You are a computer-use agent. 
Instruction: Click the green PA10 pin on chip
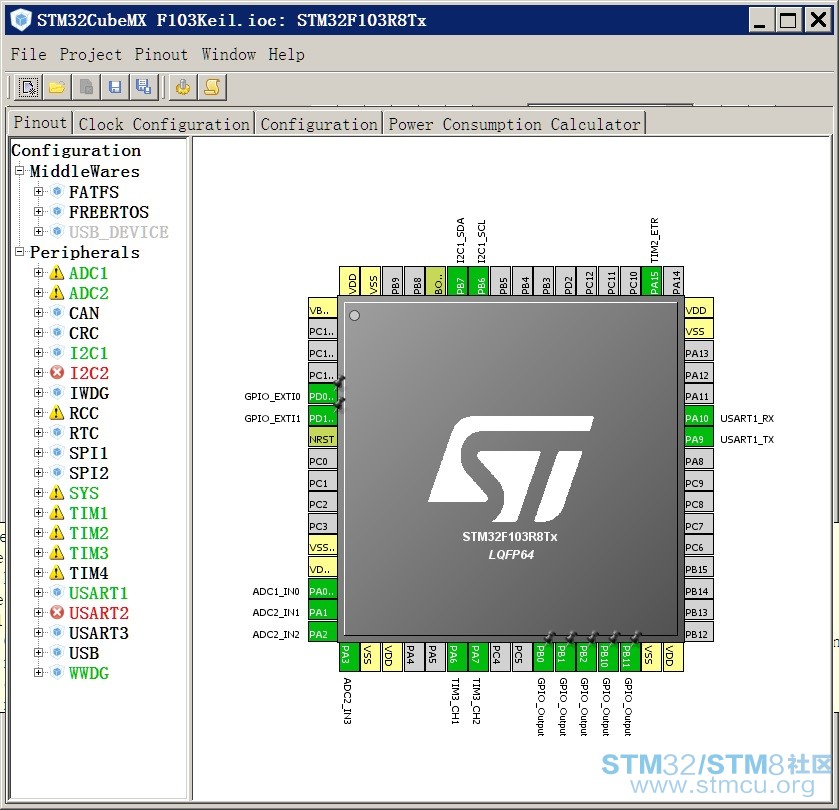(699, 418)
